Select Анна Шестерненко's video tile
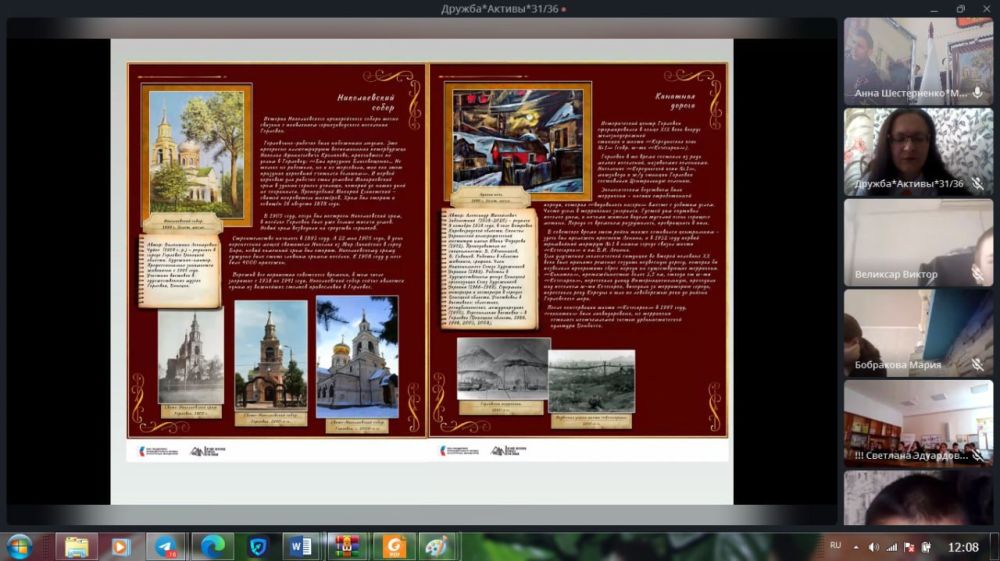The height and width of the screenshot is (561, 1000). [x=918, y=61]
